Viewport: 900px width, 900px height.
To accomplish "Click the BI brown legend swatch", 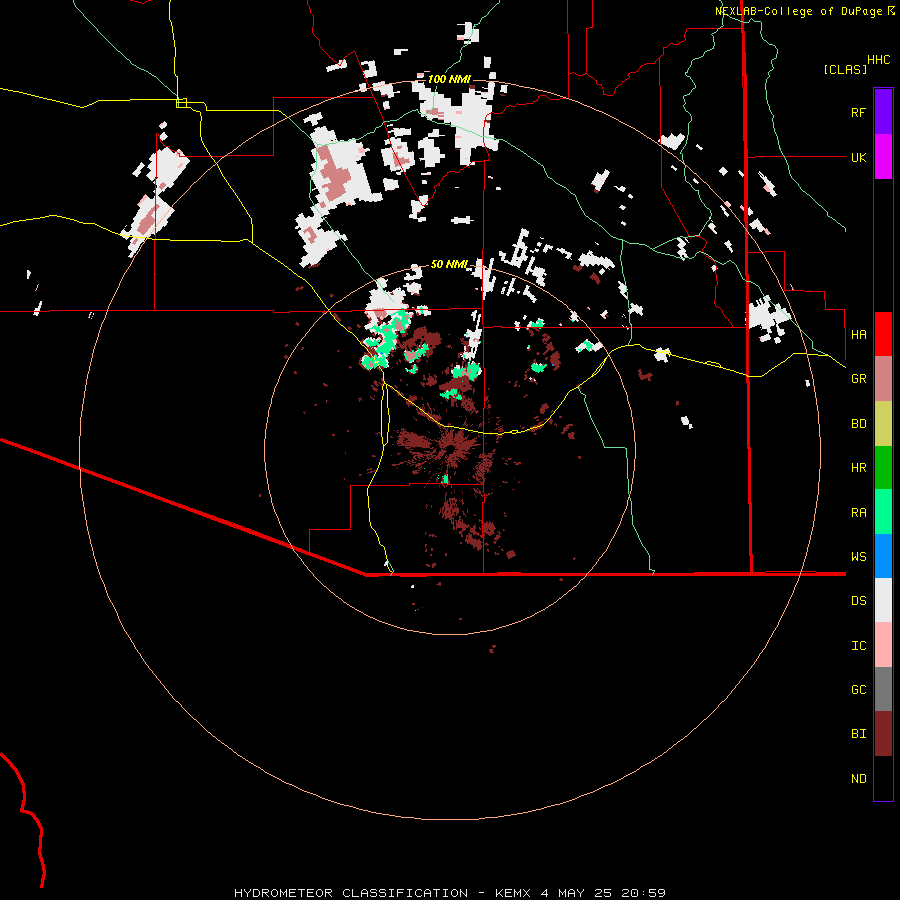I will (883, 734).
